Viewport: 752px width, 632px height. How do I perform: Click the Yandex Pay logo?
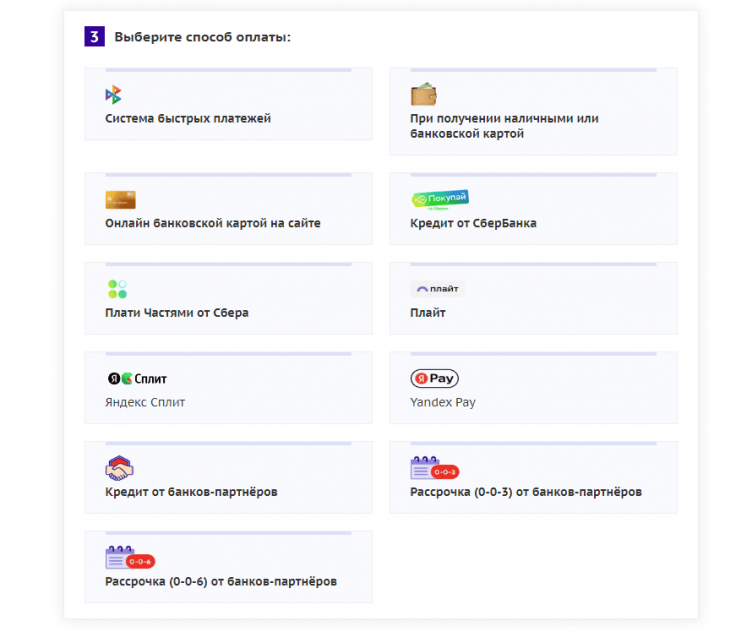434,379
